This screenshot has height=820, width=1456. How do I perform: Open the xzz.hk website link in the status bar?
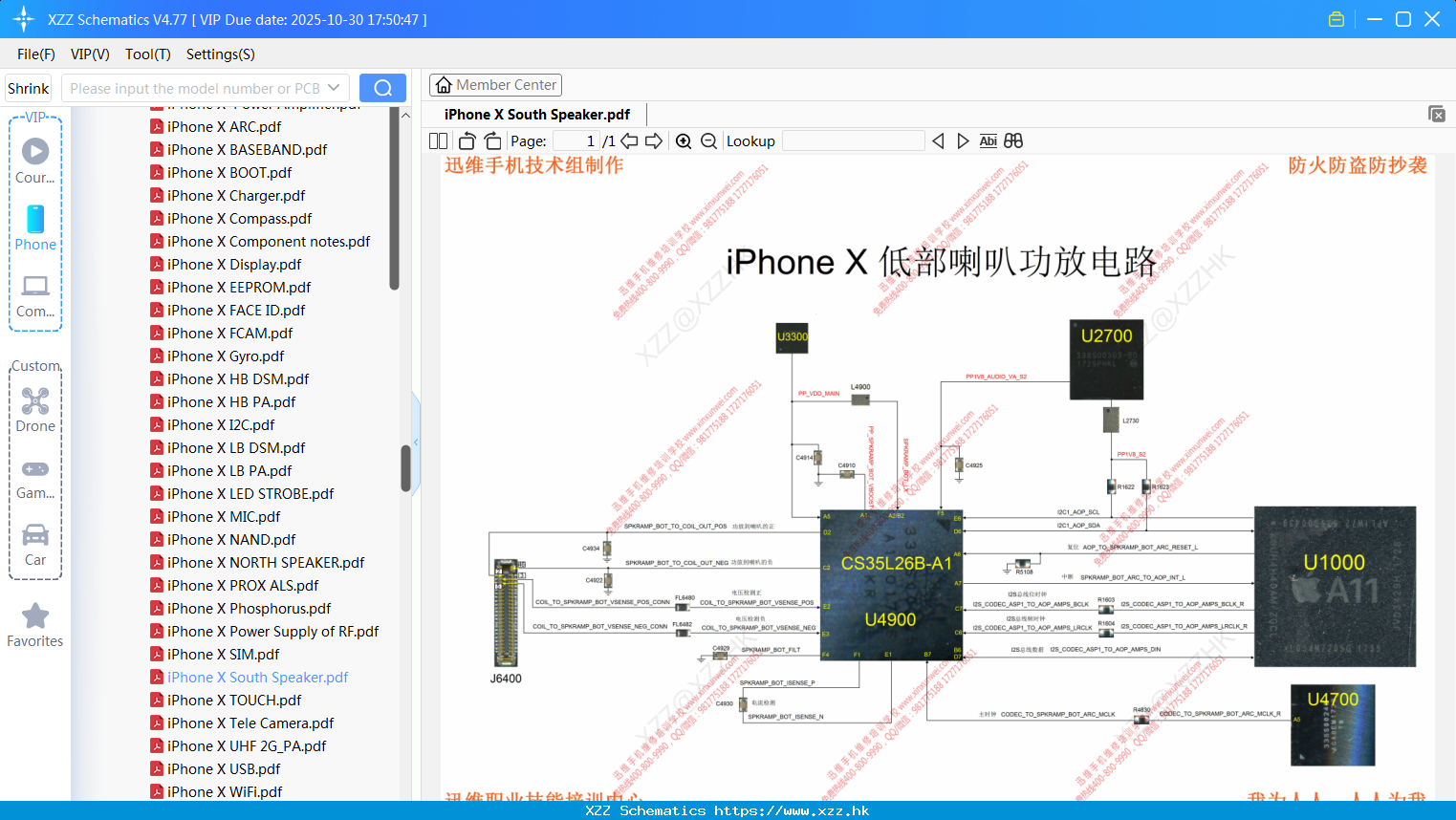pyautogui.click(x=792, y=810)
